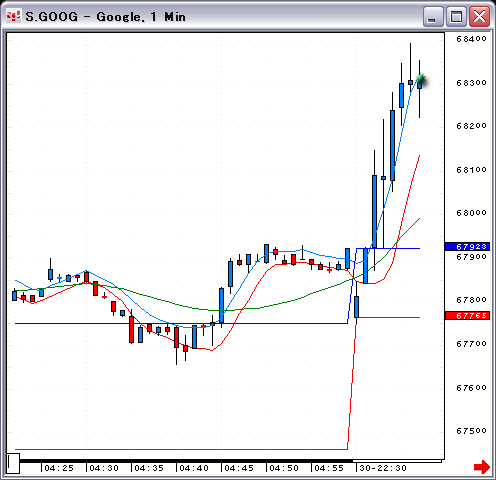Click the red 67765 price label

pos(467,315)
